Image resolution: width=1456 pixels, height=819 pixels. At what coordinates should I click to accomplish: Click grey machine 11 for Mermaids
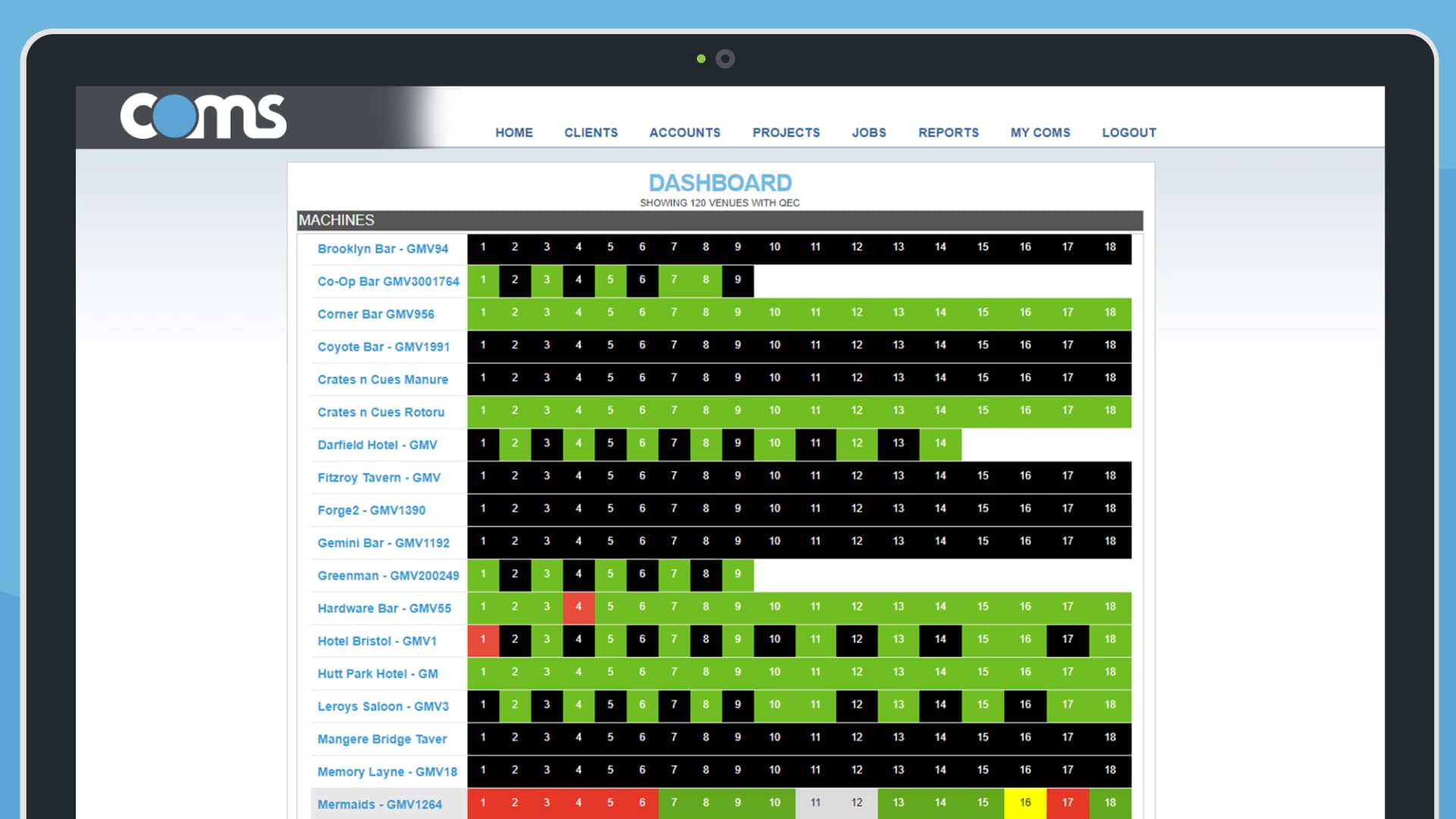coord(815,802)
